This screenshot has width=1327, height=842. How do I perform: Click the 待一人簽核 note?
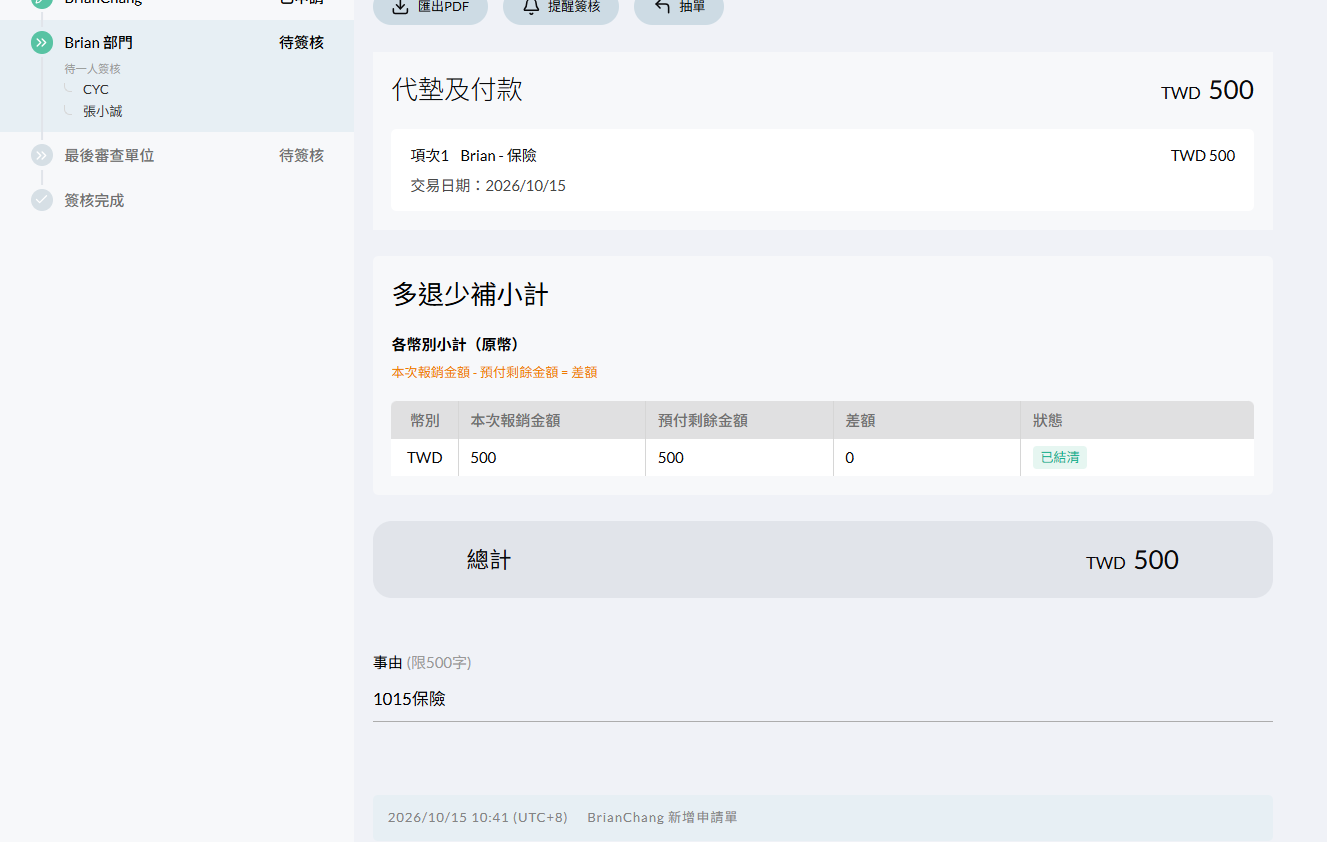click(x=92, y=69)
